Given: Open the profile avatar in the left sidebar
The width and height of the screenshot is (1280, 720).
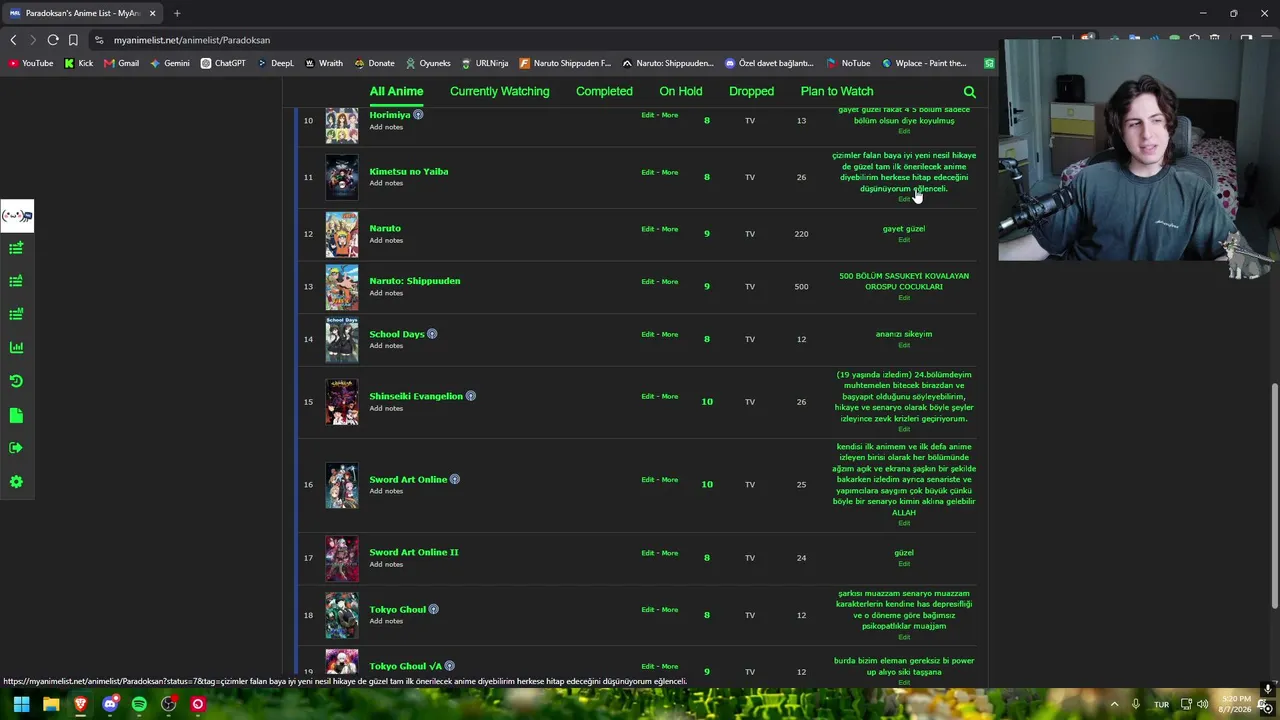Looking at the screenshot, I should tap(17, 215).
